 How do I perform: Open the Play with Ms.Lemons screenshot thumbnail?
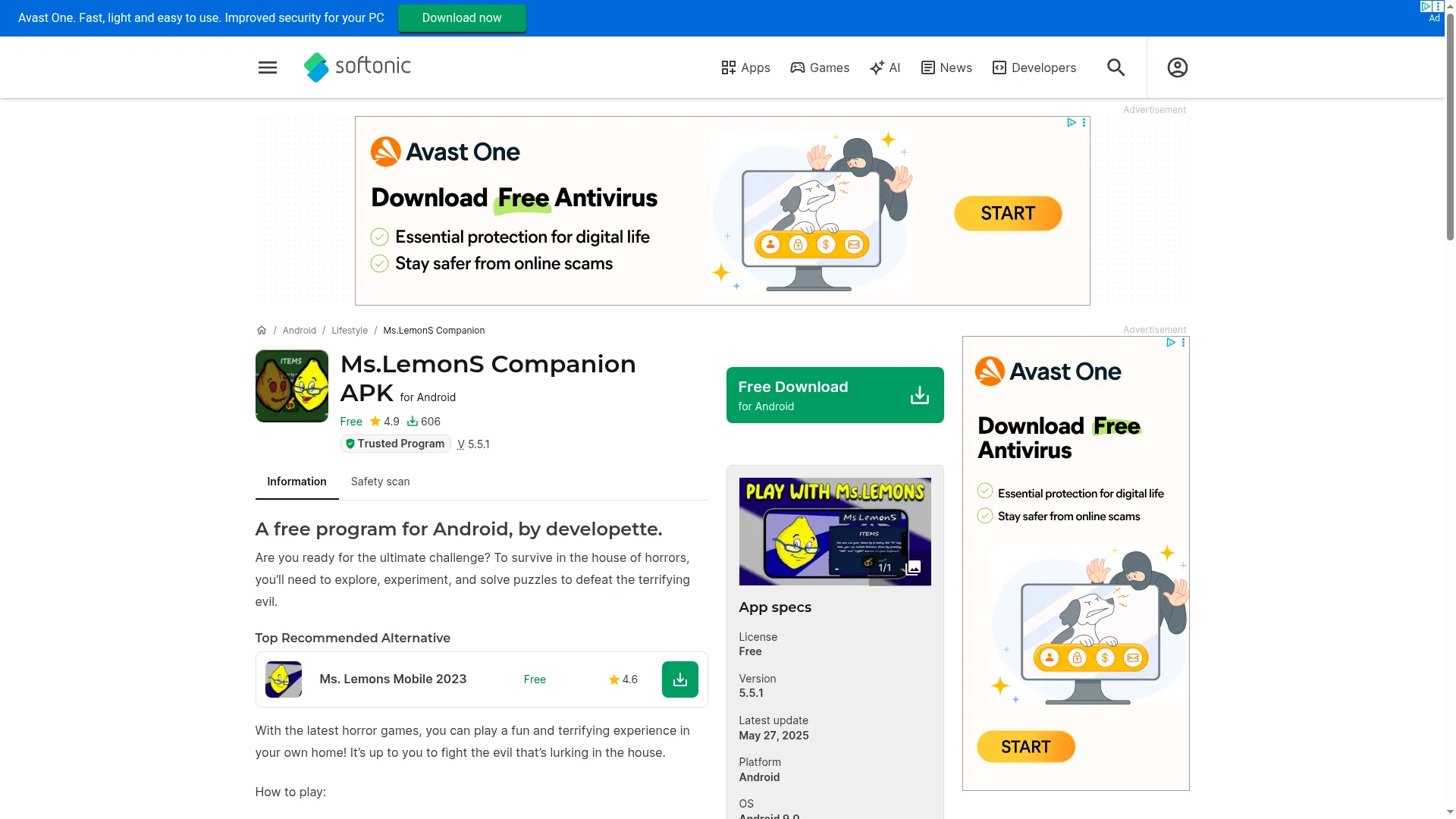835,532
